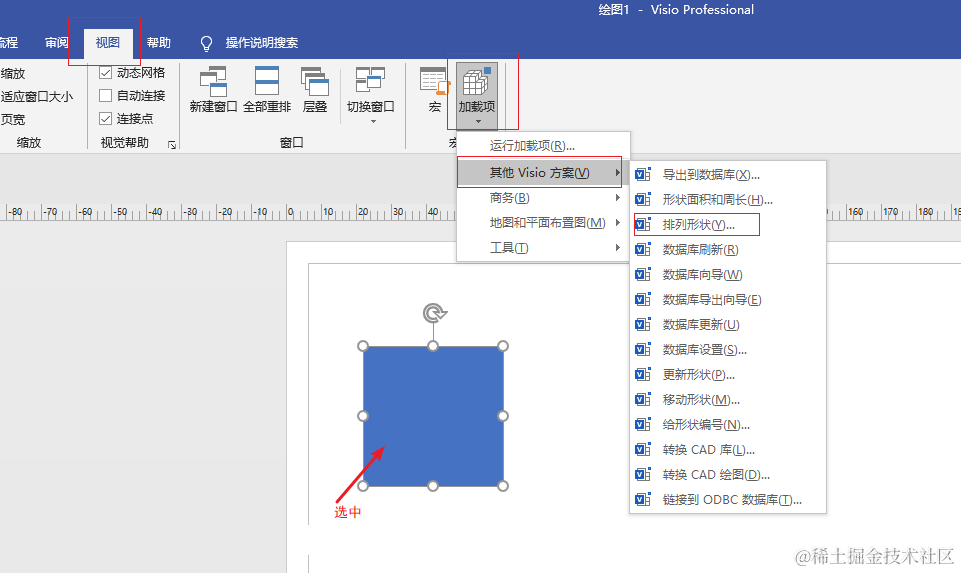961x573 pixels.
Task: Choose 排列形状(Y)... from the submenu
Action: (x=728, y=225)
